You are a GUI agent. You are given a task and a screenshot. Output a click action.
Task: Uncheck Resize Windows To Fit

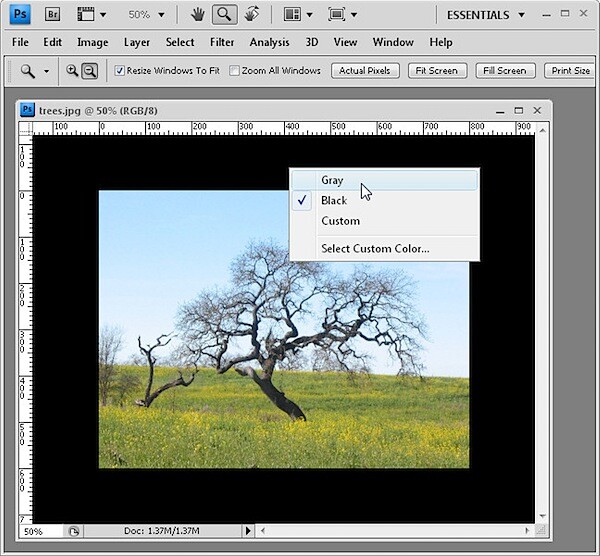pyautogui.click(x=119, y=71)
